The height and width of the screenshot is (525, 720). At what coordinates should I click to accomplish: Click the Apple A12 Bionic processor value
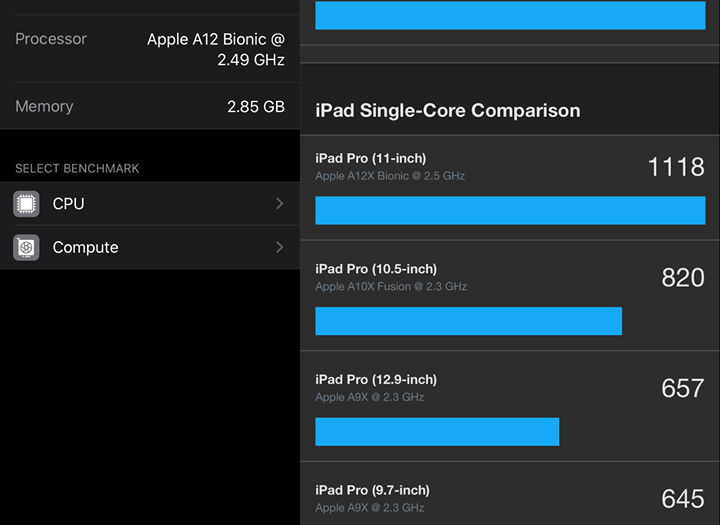pyautogui.click(x=216, y=49)
